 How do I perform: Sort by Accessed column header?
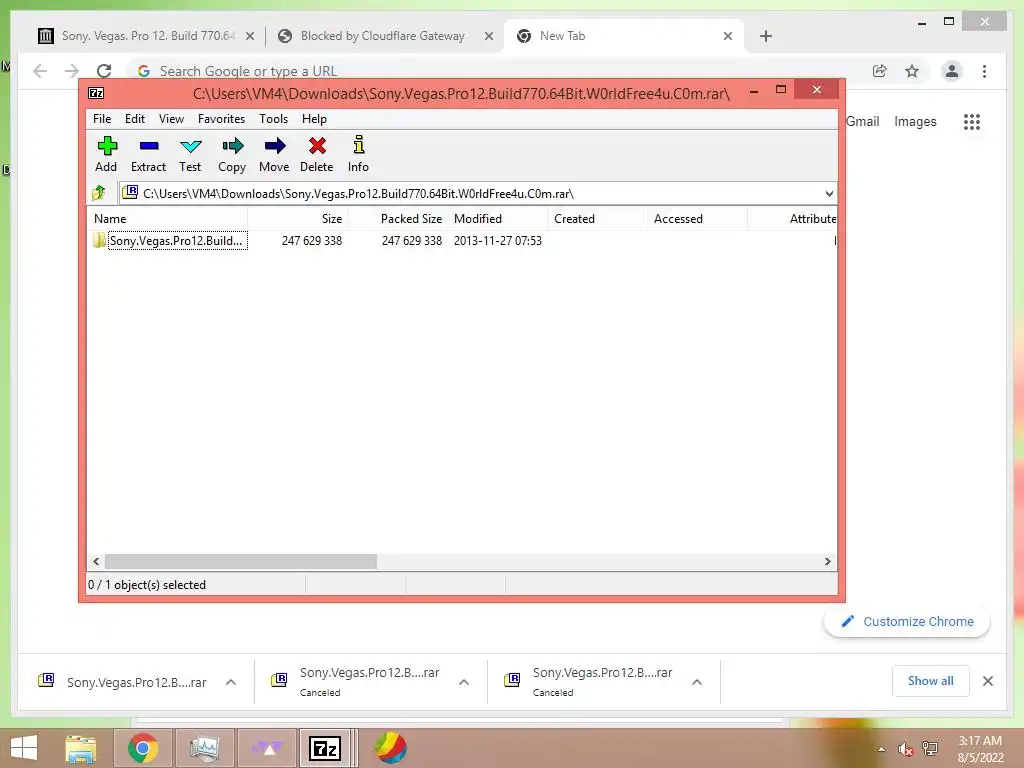(x=696, y=219)
